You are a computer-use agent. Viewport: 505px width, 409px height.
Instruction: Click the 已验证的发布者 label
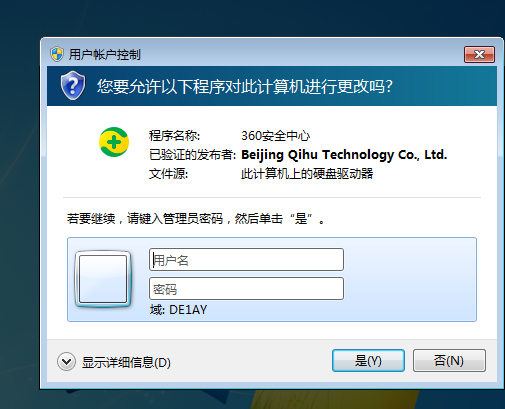pos(192,155)
